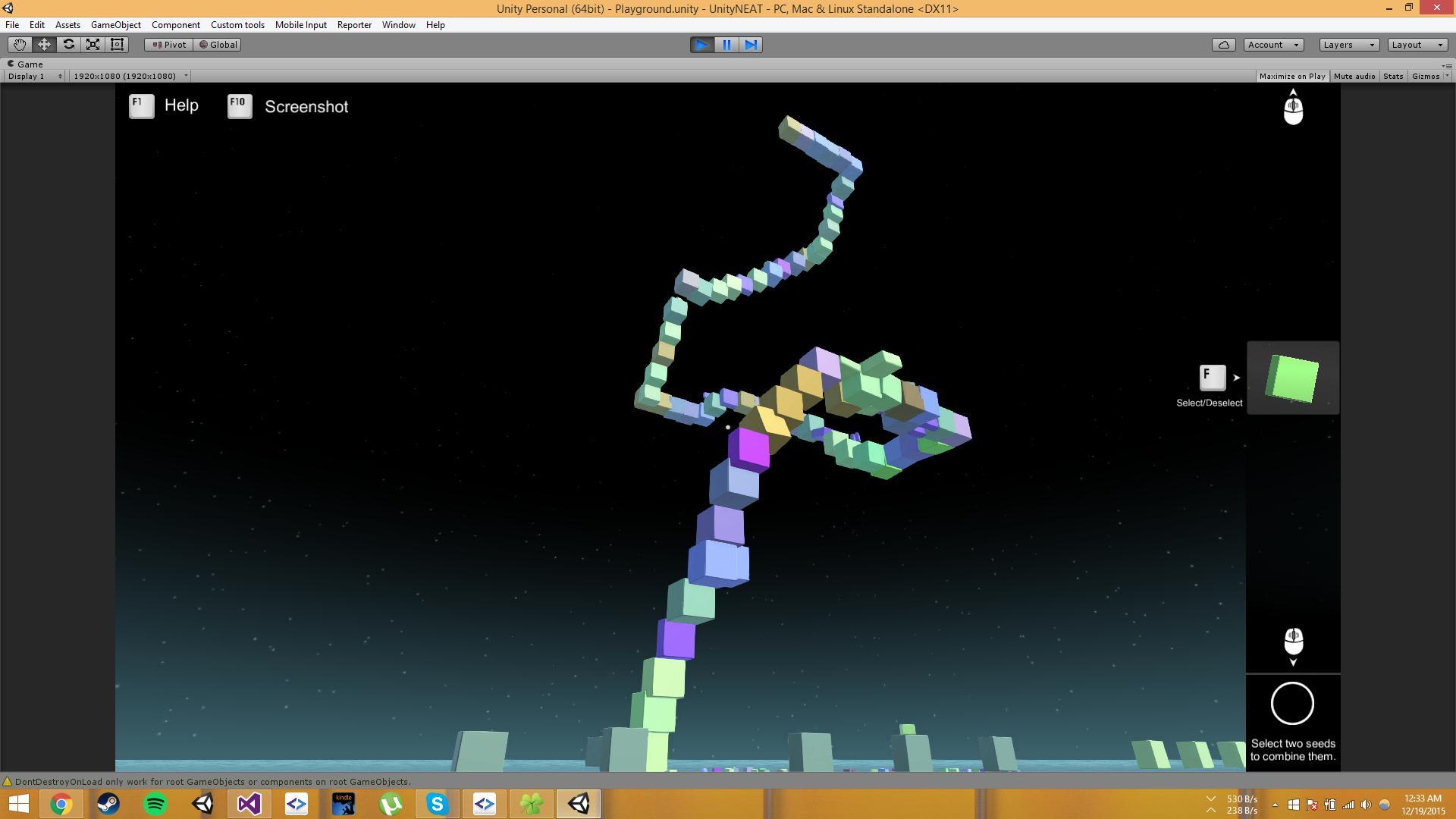Image resolution: width=1456 pixels, height=819 pixels.
Task: Select the Rotate tool
Action: pyautogui.click(x=68, y=45)
